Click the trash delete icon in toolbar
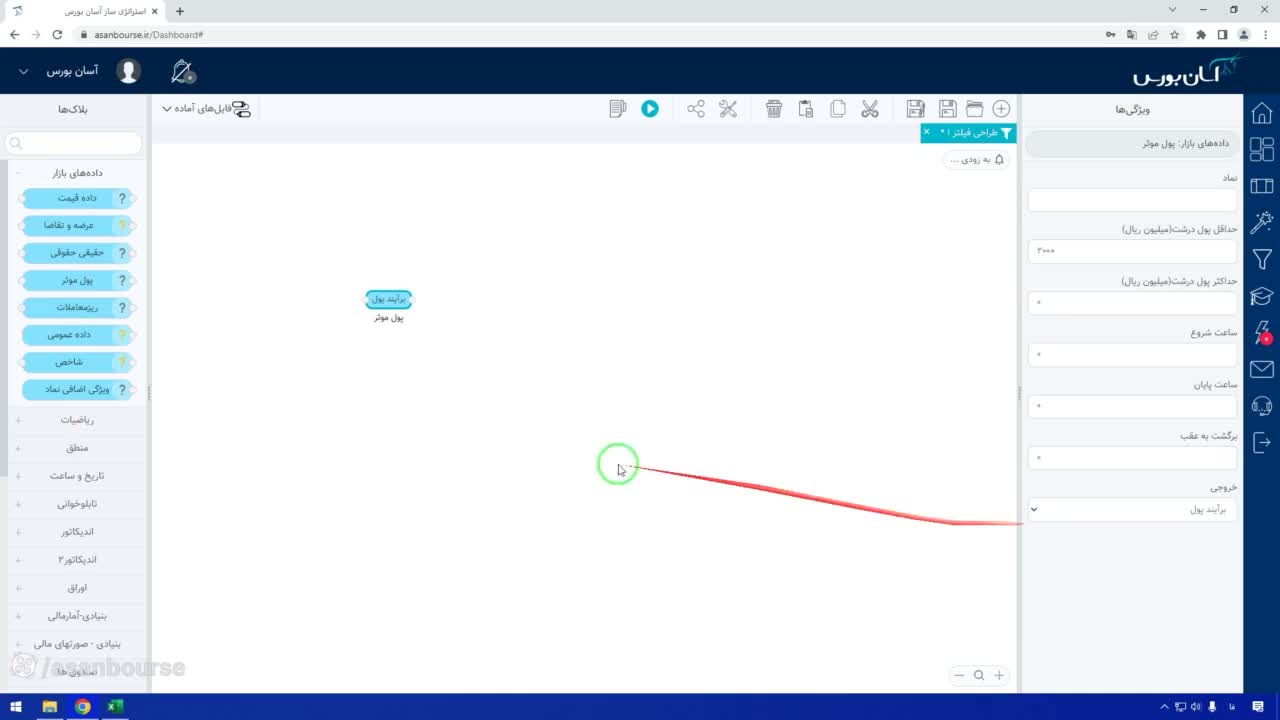 (x=774, y=108)
